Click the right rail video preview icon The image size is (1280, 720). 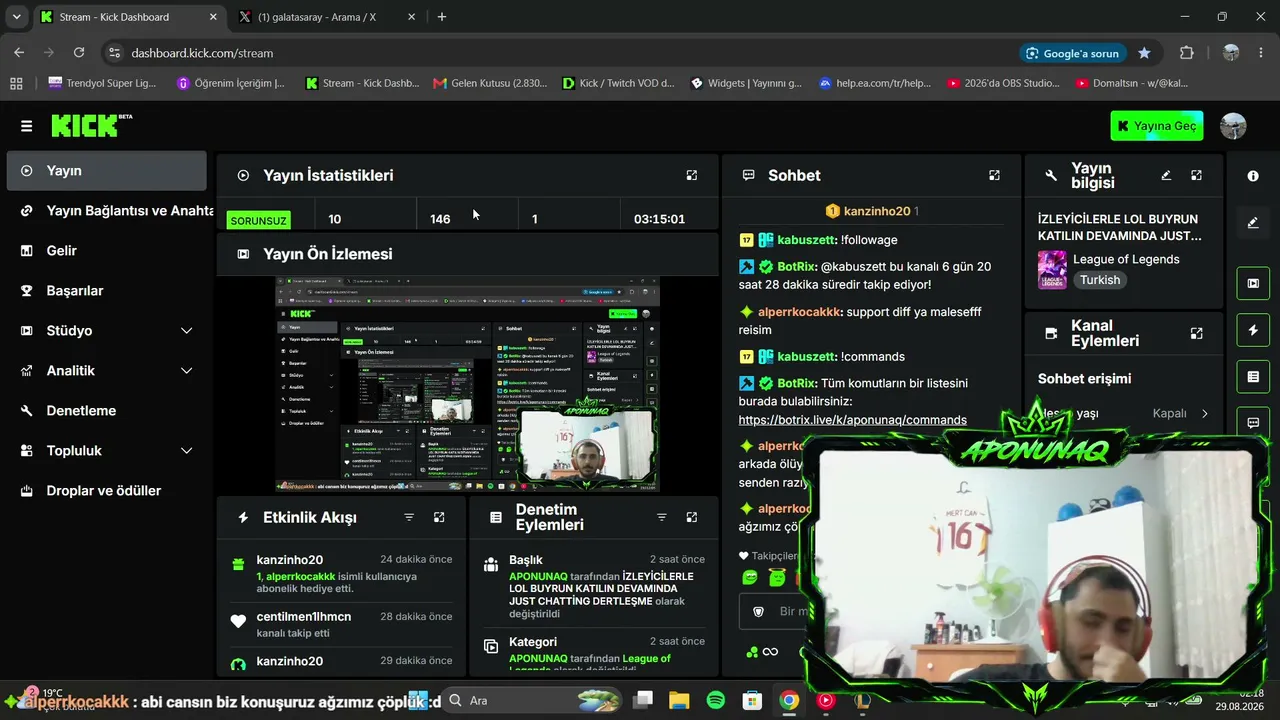click(1253, 283)
